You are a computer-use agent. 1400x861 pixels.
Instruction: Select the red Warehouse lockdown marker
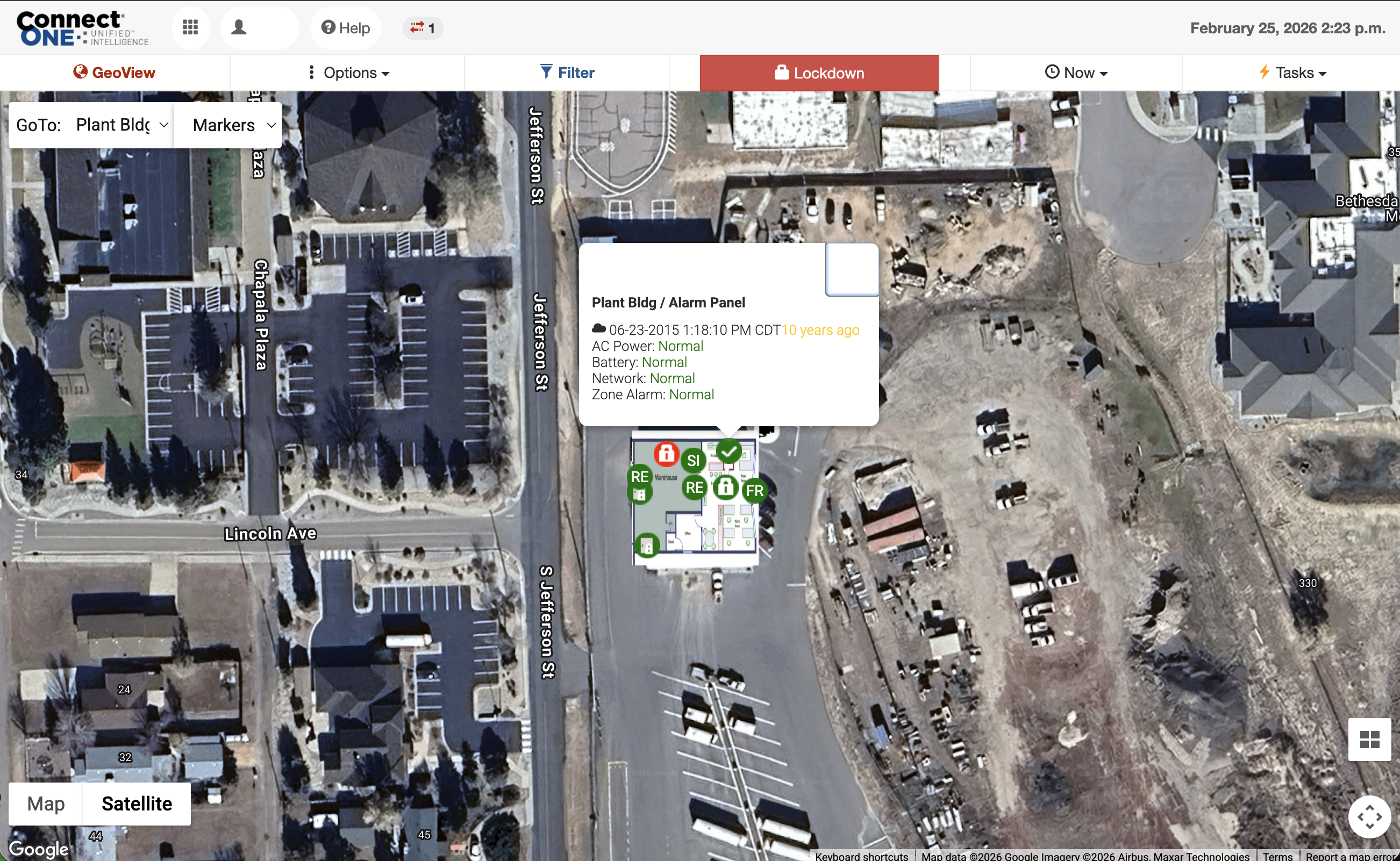[666, 455]
